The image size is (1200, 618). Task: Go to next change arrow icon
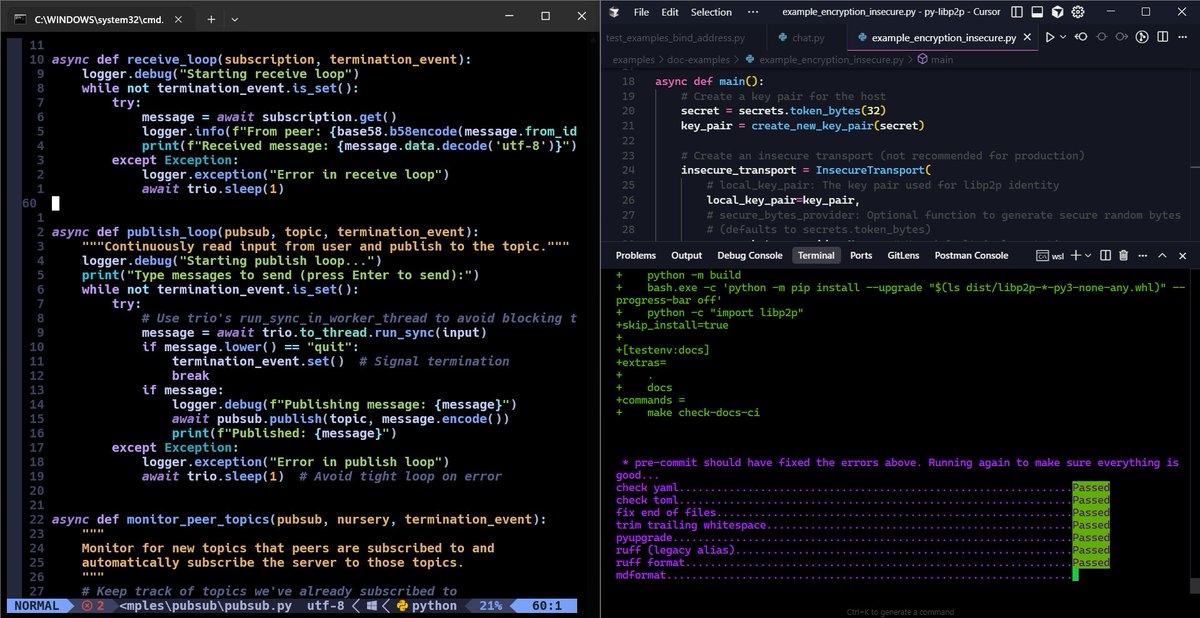(x=1121, y=37)
